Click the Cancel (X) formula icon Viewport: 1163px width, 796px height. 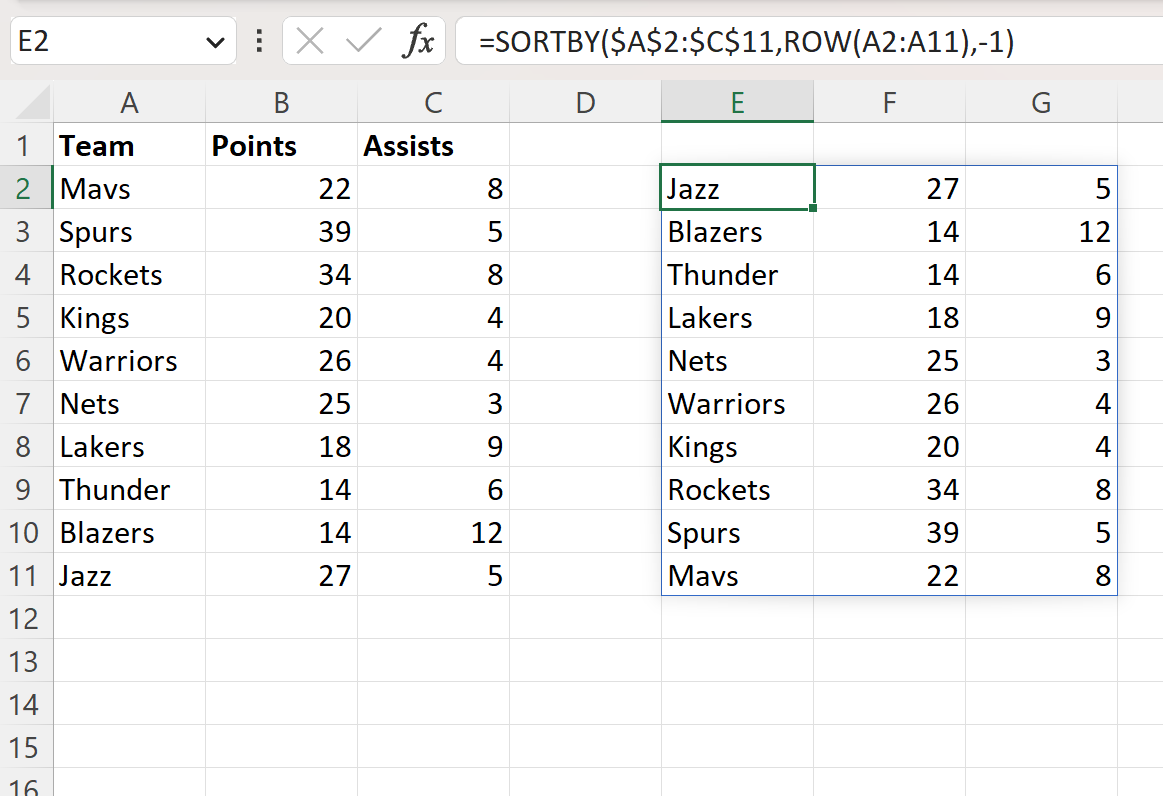(310, 41)
